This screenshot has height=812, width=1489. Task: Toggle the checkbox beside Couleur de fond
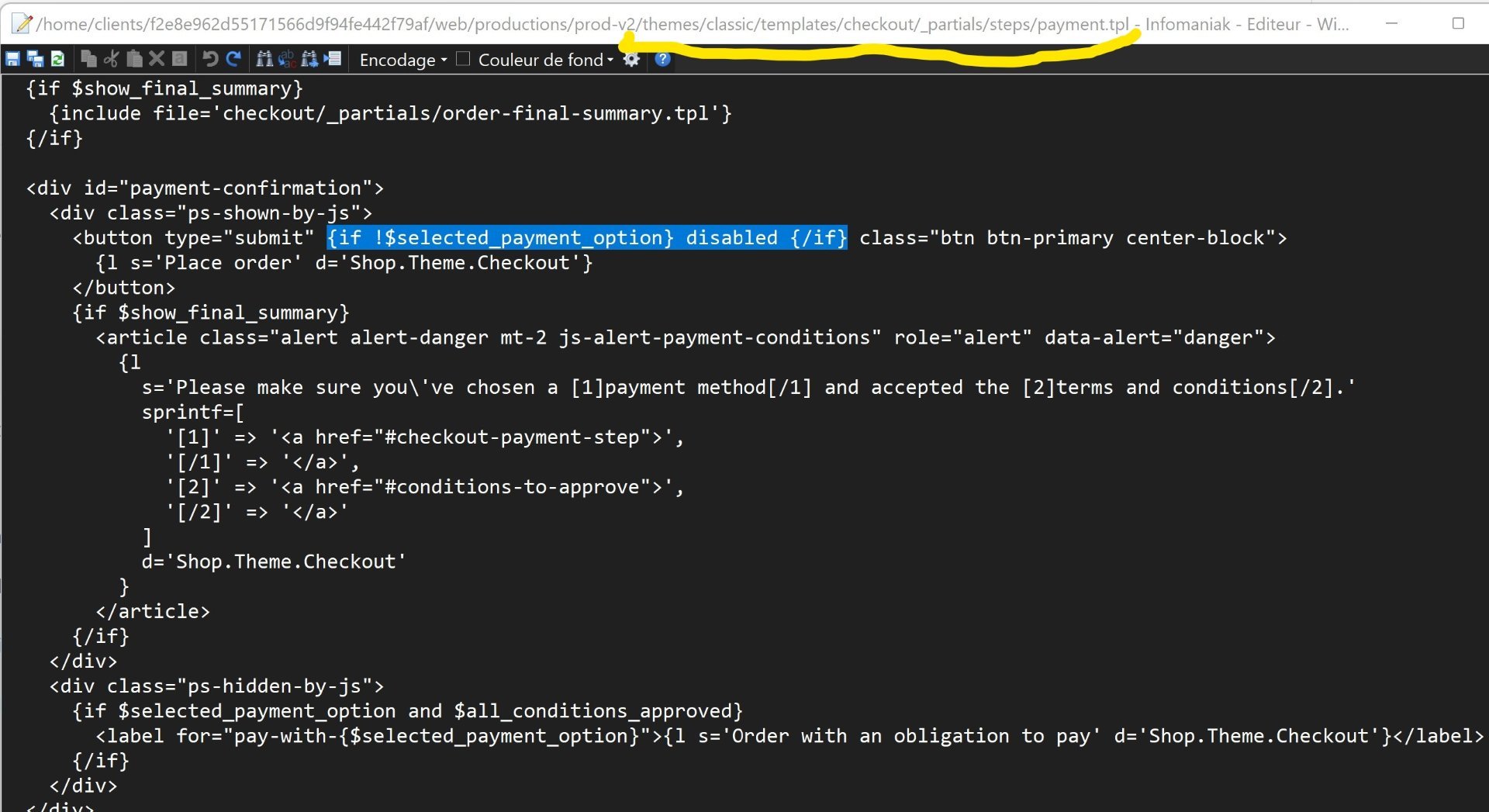pyautogui.click(x=463, y=59)
